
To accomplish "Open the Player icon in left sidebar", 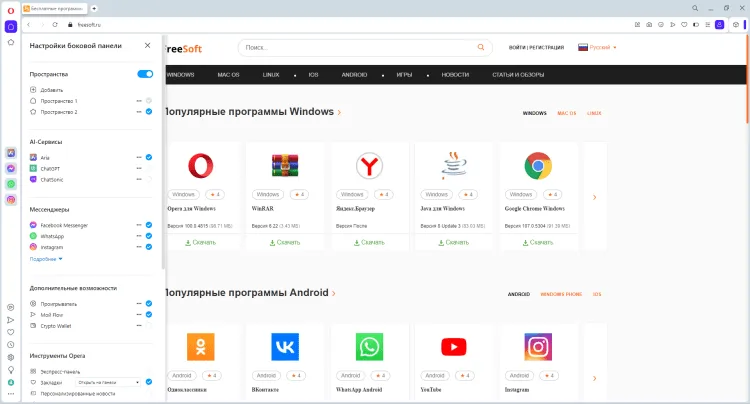I will [11, 307].
